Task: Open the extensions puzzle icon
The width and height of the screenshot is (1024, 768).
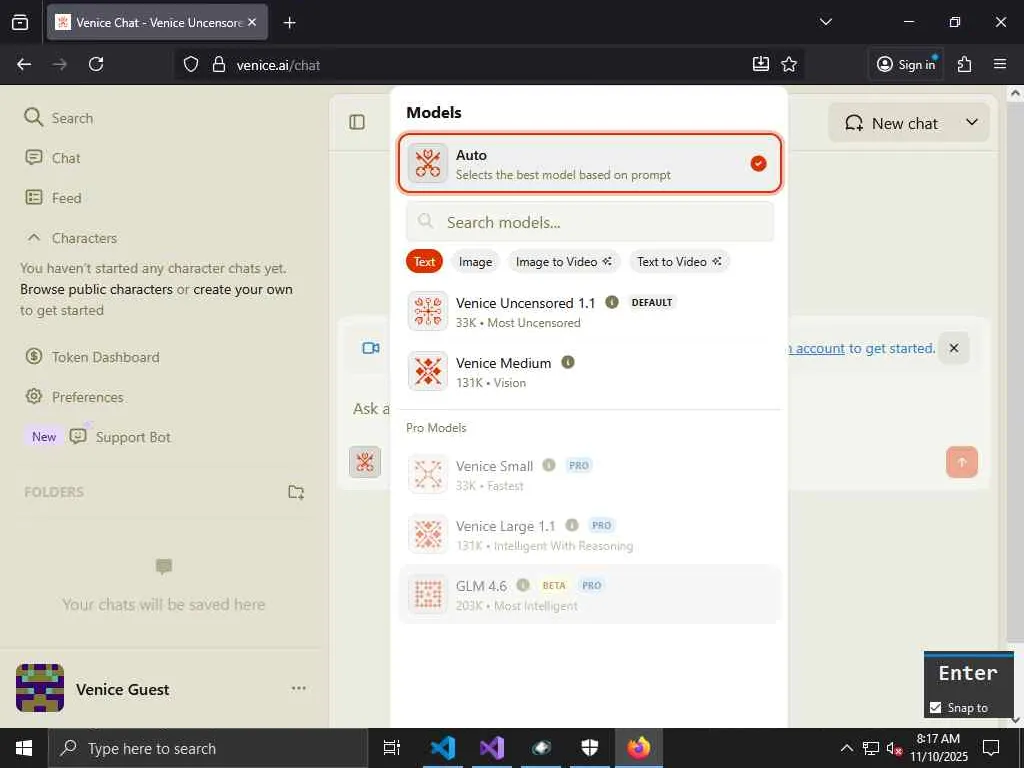Action: (x=965, y=64)
